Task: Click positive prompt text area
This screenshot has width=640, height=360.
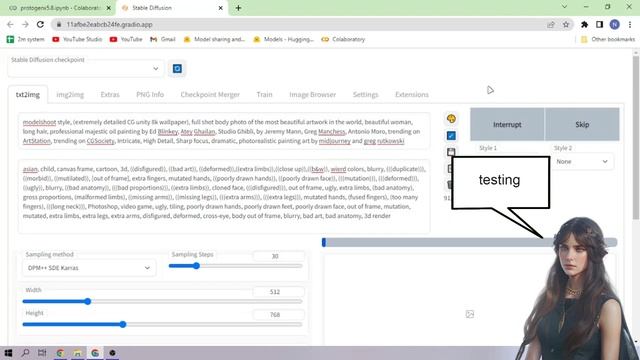Action: (x=224, y=131)
